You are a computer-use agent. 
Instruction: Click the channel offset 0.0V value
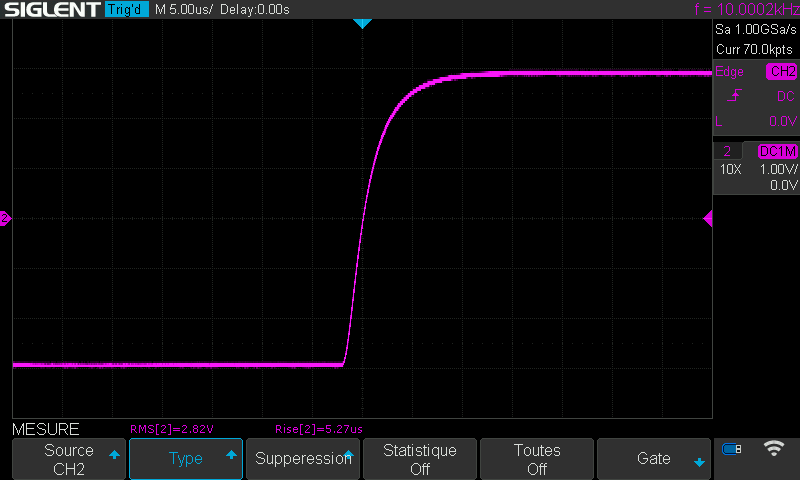pos(783,185)
